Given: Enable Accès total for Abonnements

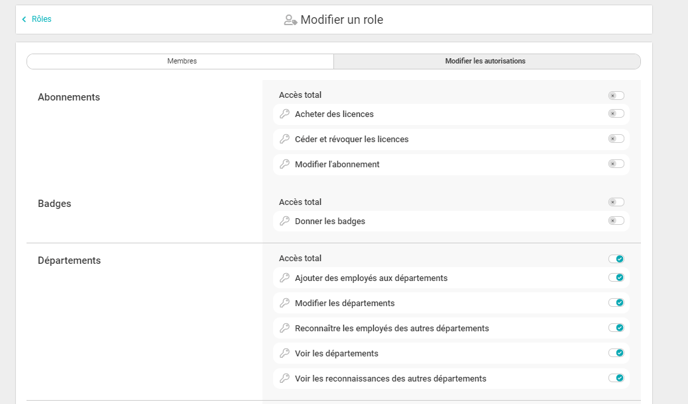Looking at the screenshot, I should click(x=616, y=96).
